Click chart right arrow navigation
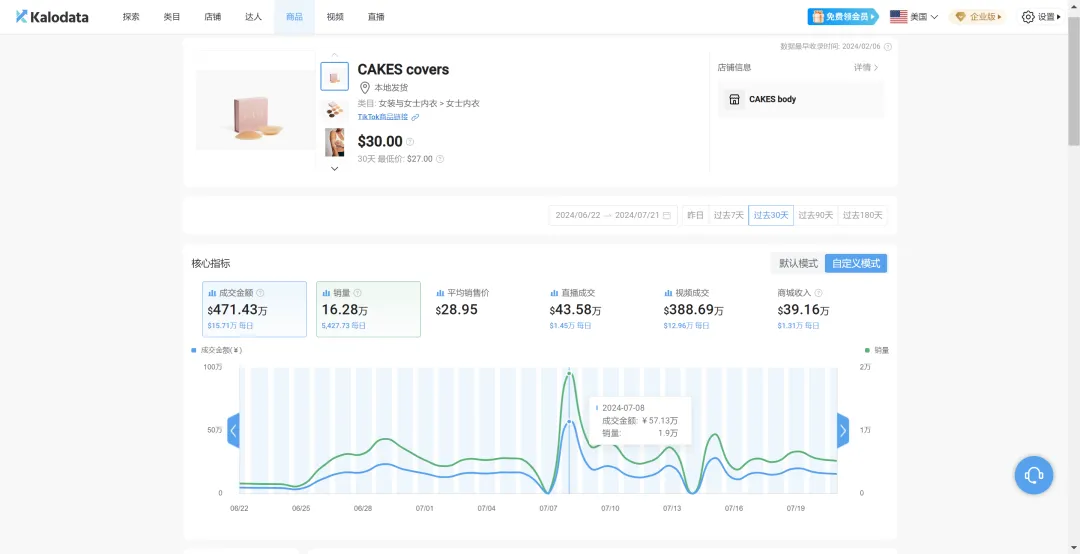Image resolution: width=1080 pixels, height=554 pixels. [843, 431]
